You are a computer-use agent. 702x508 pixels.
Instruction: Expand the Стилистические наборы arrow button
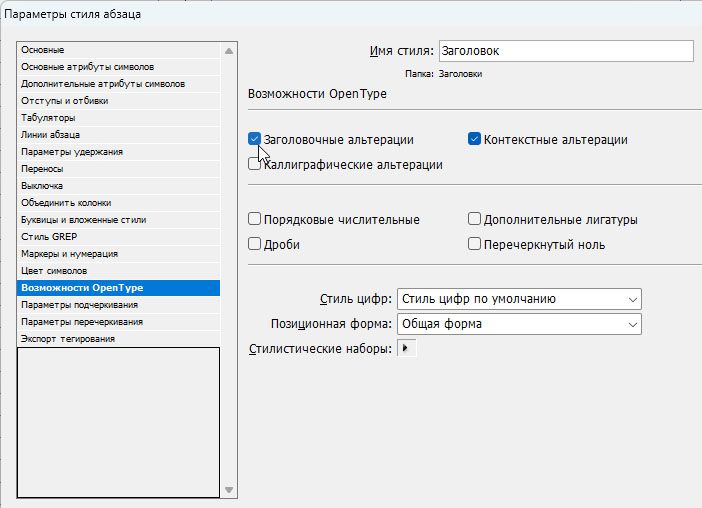[407, 348]
